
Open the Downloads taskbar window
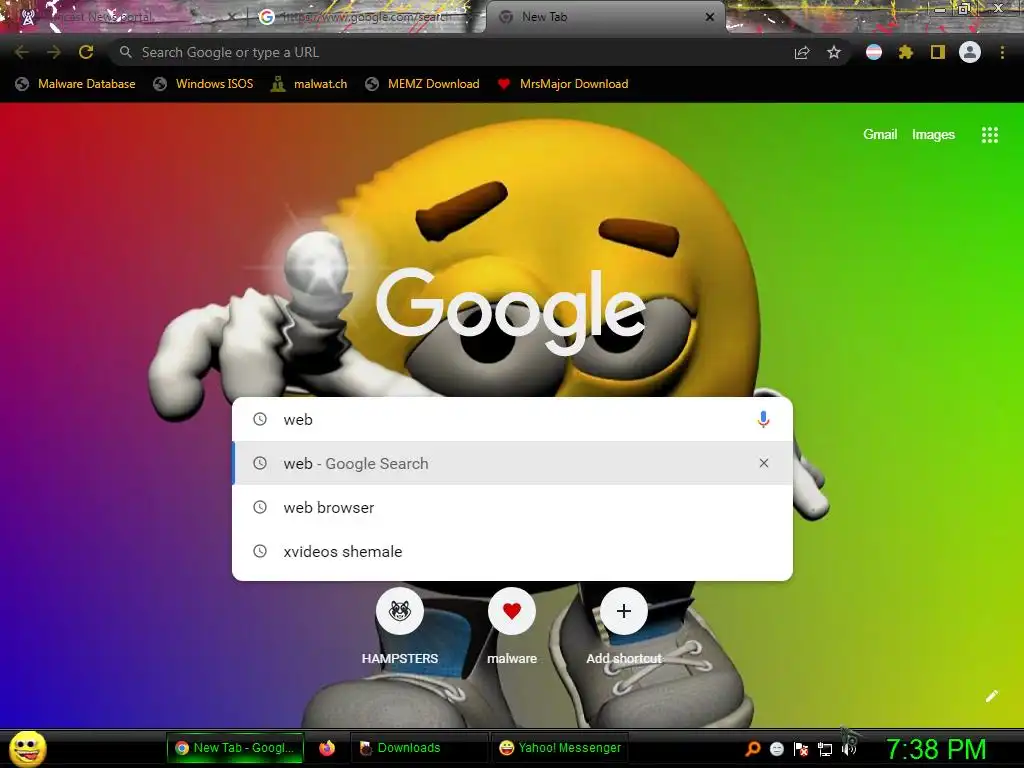419,748
